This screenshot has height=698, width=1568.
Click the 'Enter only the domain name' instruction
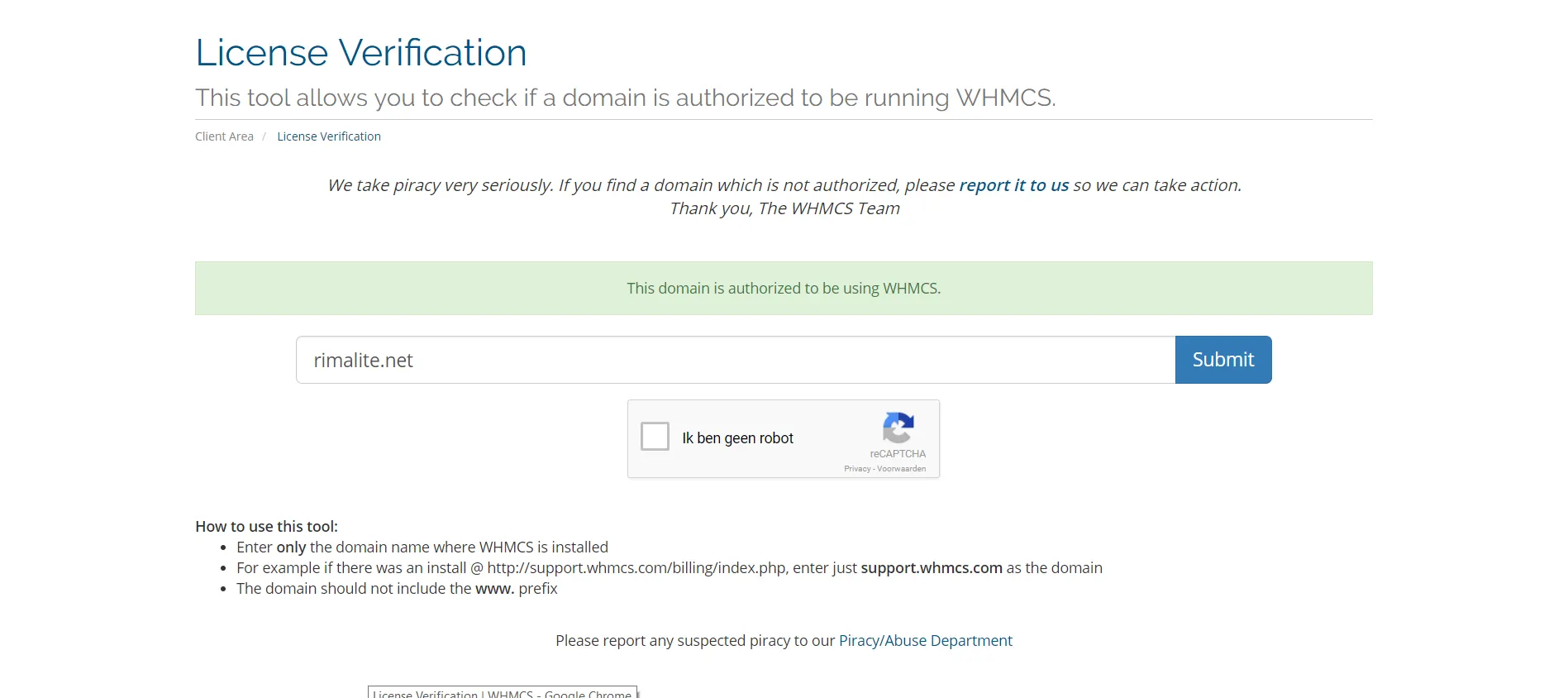click(x=422, y=547)
